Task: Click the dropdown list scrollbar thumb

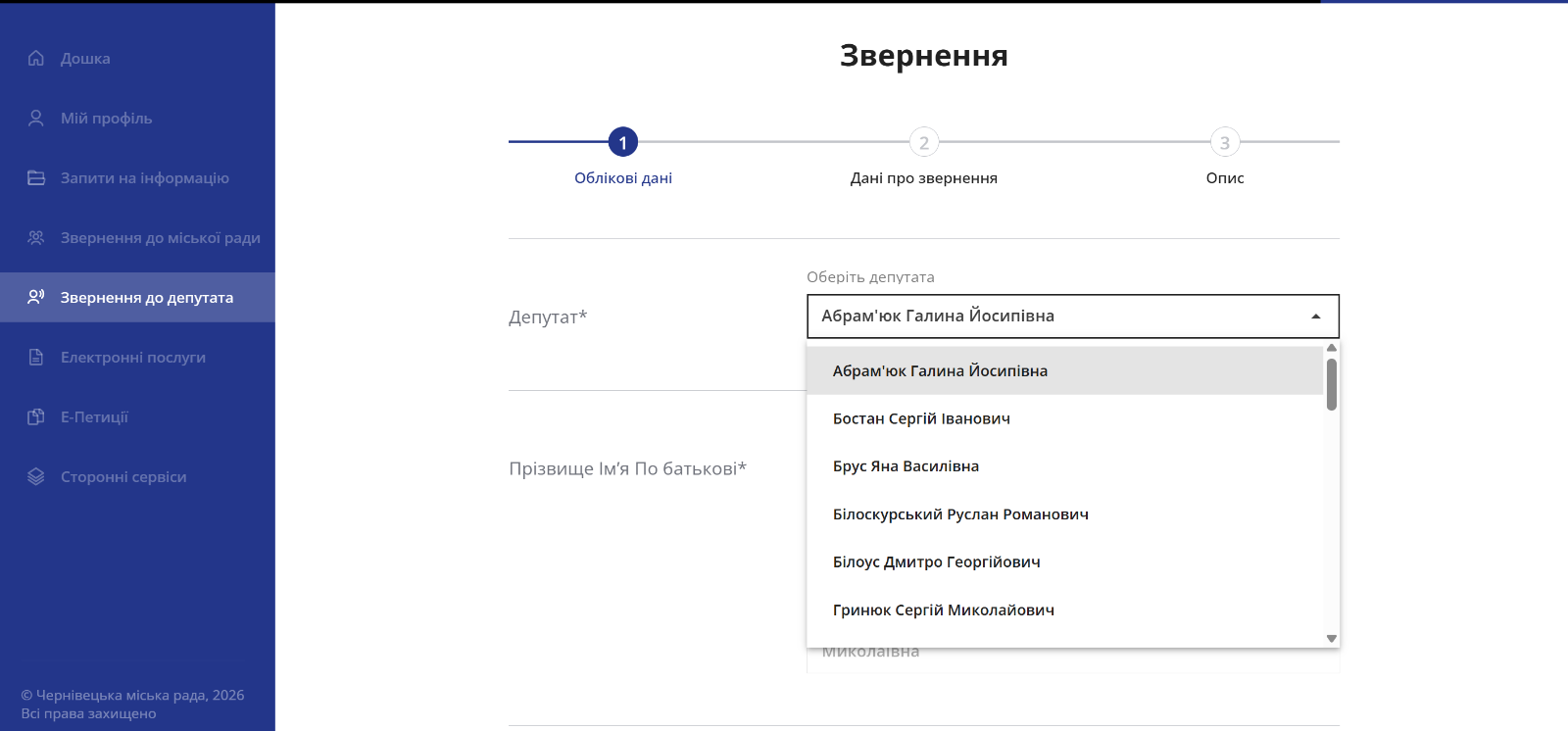Action: tap(1332, 384)
